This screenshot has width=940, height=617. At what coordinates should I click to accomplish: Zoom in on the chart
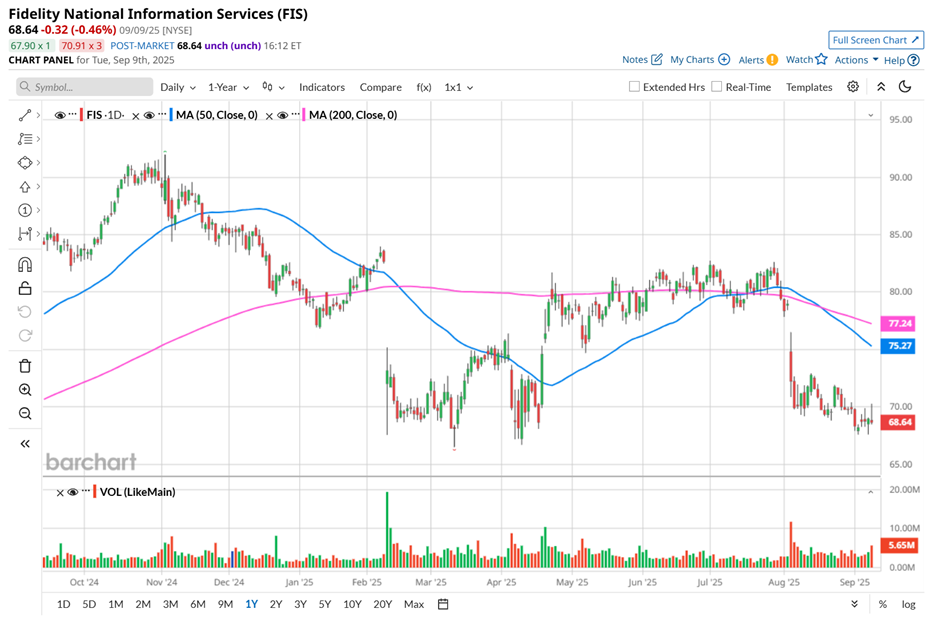click(x=25, y=390)
